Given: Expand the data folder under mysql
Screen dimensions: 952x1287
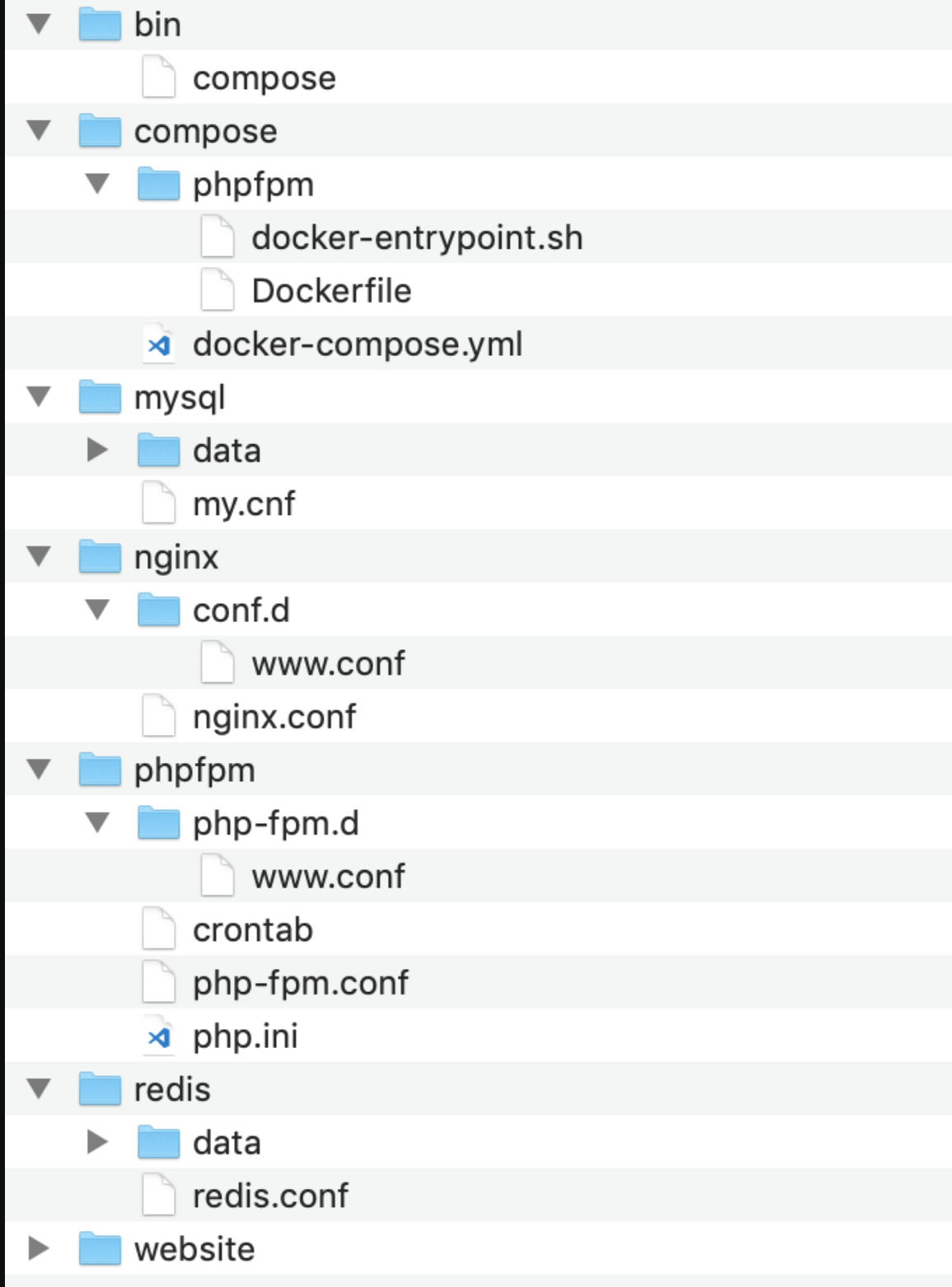Looking at the screenshot, I should 97,450.
